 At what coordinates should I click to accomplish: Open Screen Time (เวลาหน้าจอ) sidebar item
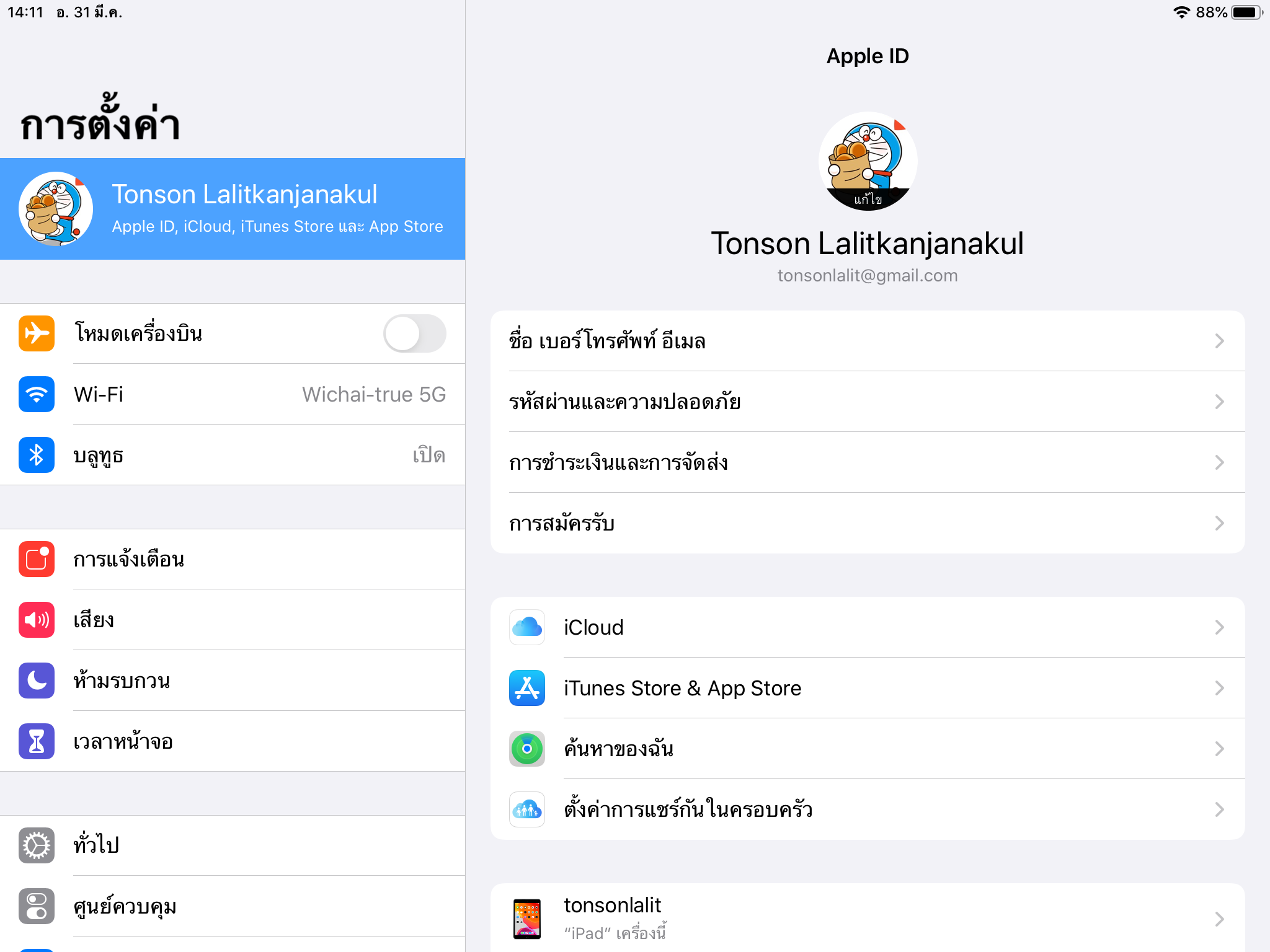click(233, 741)
